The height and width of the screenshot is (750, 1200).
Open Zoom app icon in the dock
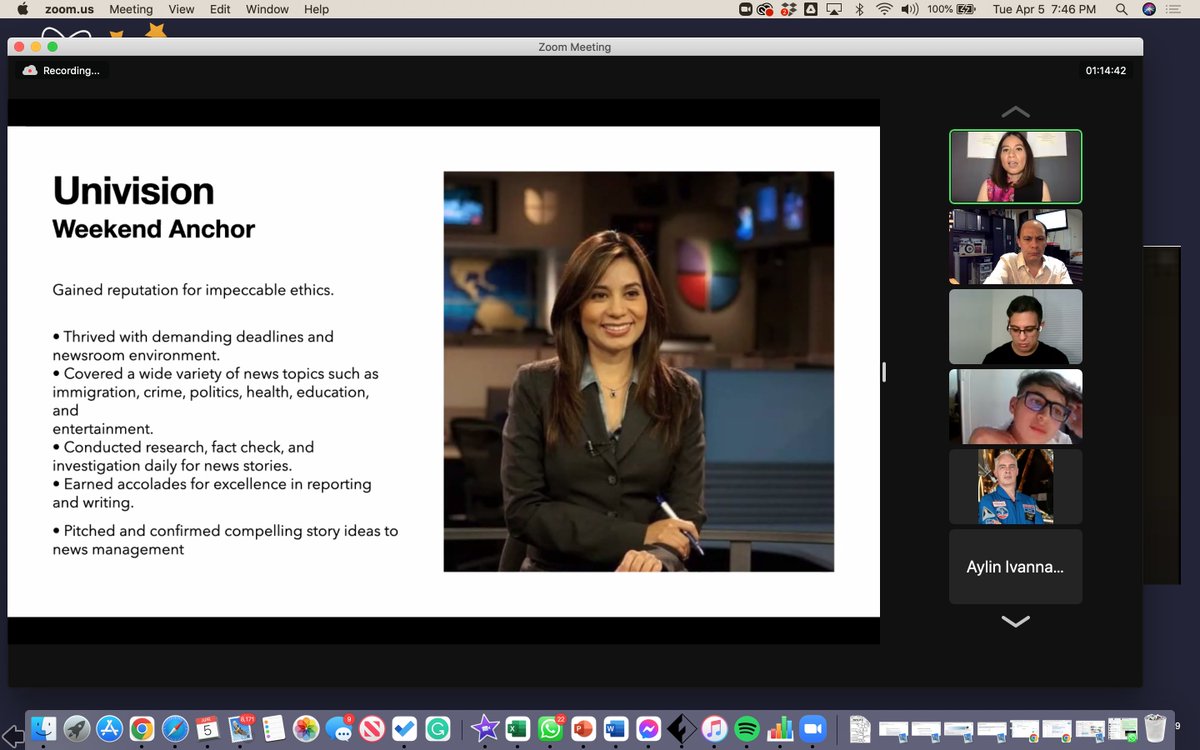812,729
